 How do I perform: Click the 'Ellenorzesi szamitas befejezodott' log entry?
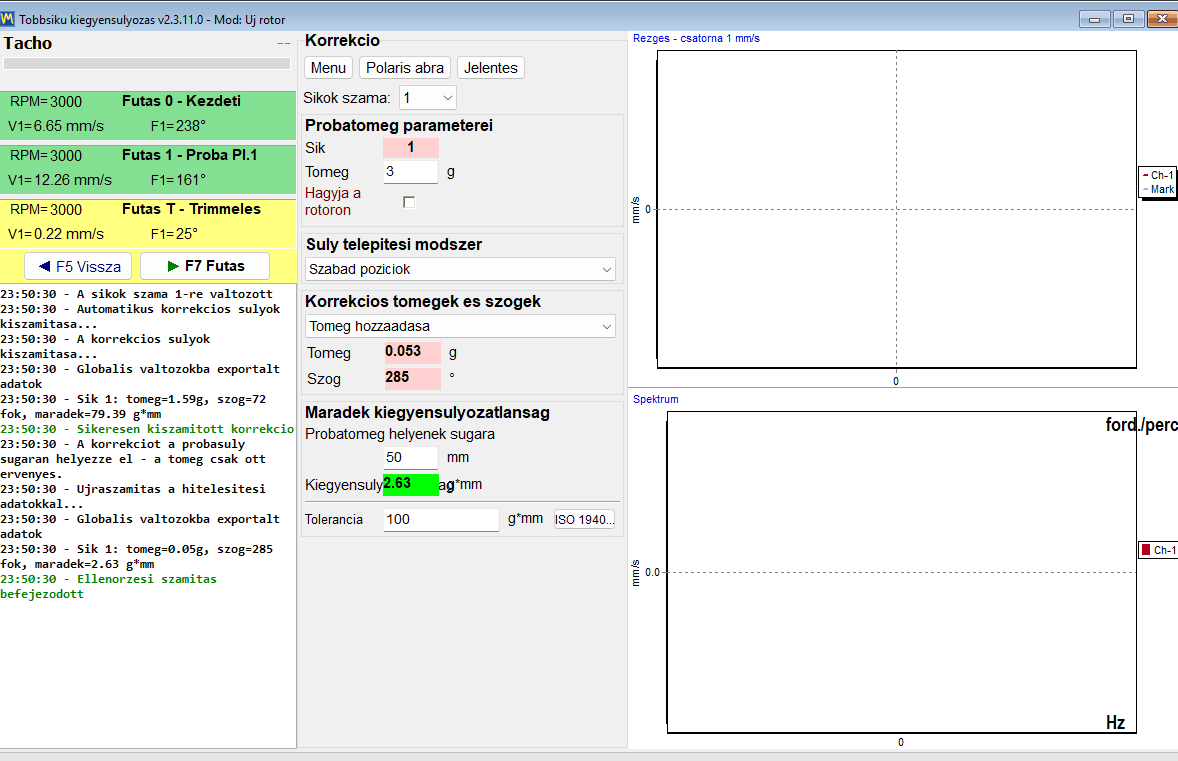pyautogui.click(x=108, y=587)
